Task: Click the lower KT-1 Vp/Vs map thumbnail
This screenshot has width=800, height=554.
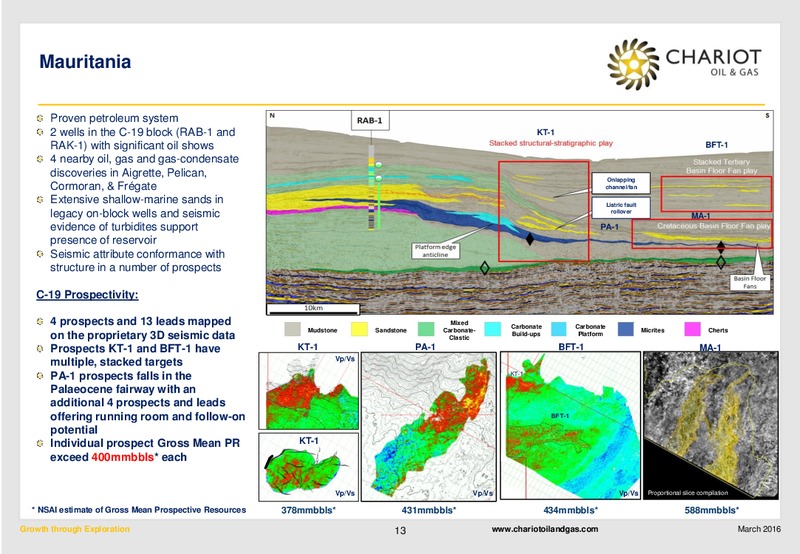Action: click(x=308, y=466)
